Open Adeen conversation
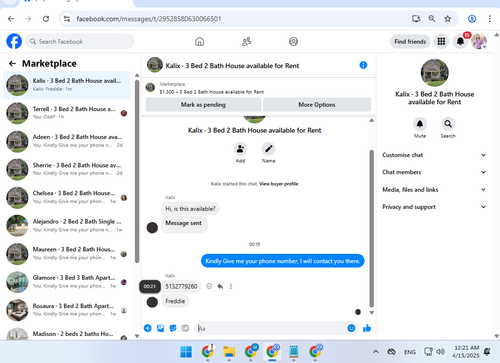Viewport: 500px width, 363px height. pos(67,141)
